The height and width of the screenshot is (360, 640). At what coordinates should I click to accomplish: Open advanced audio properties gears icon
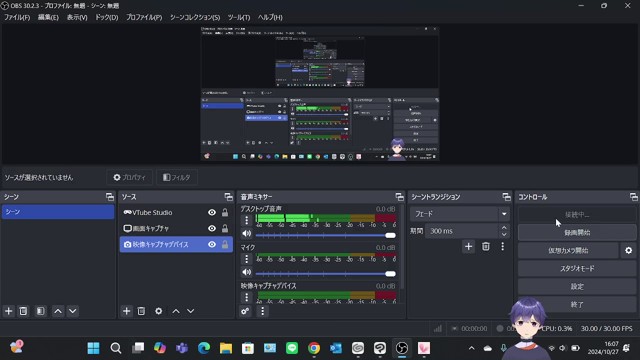pos(245,311)
